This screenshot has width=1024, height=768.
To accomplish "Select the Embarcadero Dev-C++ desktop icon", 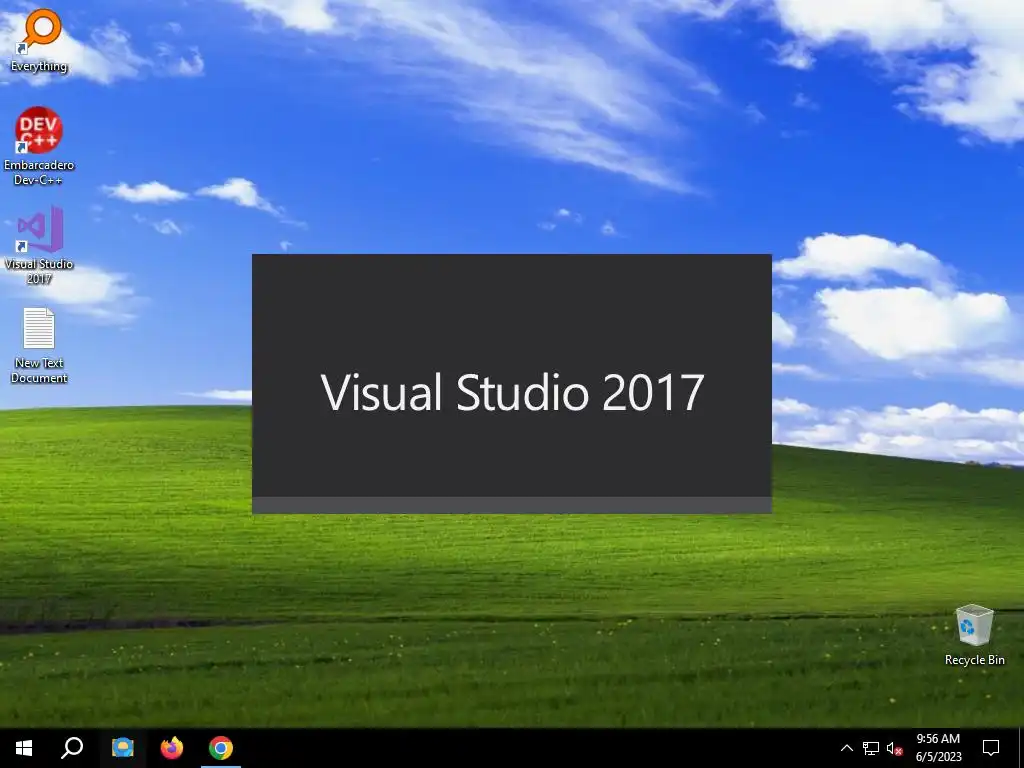I will click(39, 146).
